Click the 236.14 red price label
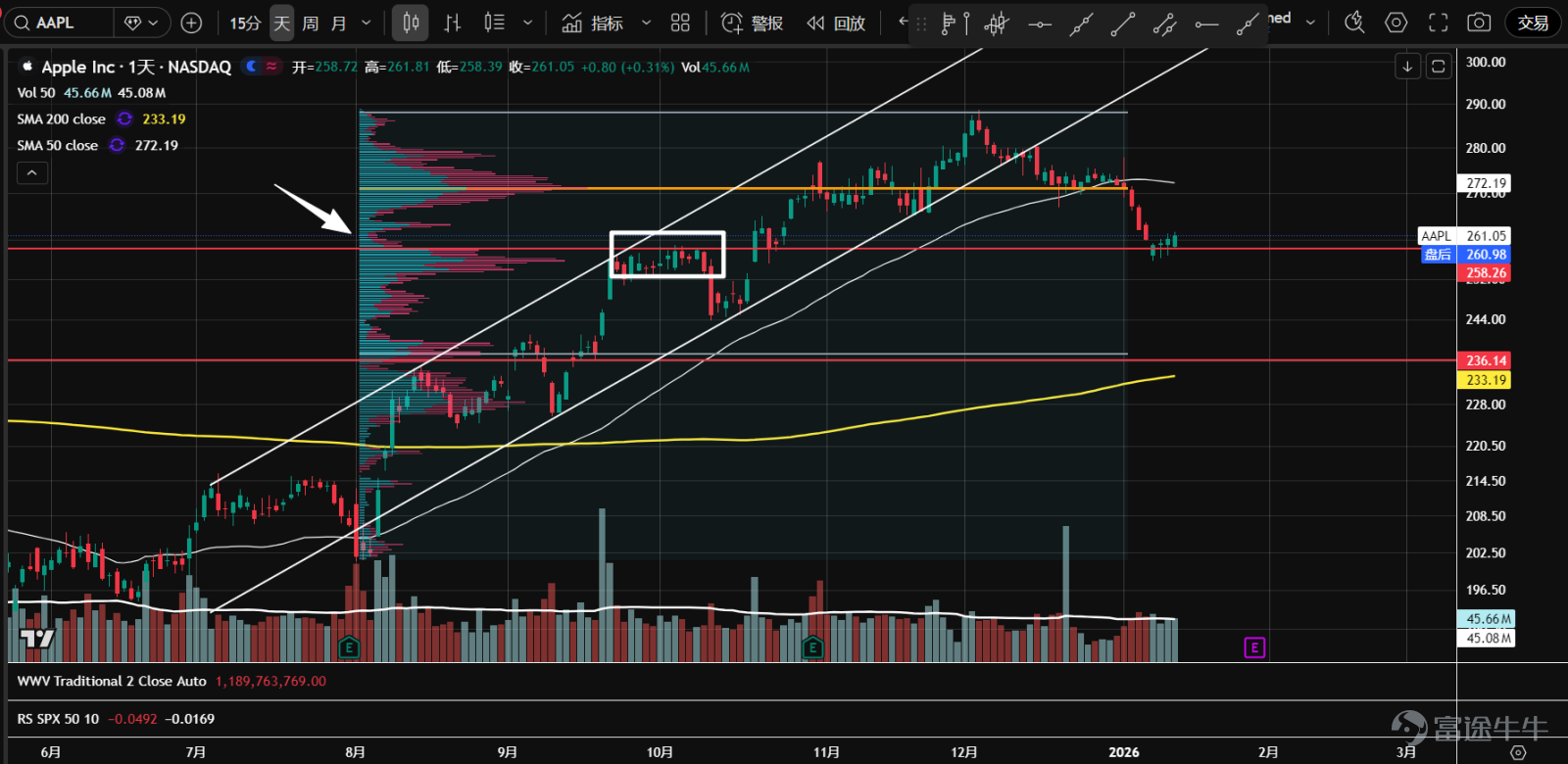The image size is (1568, 764). [x=1486, y=360]
